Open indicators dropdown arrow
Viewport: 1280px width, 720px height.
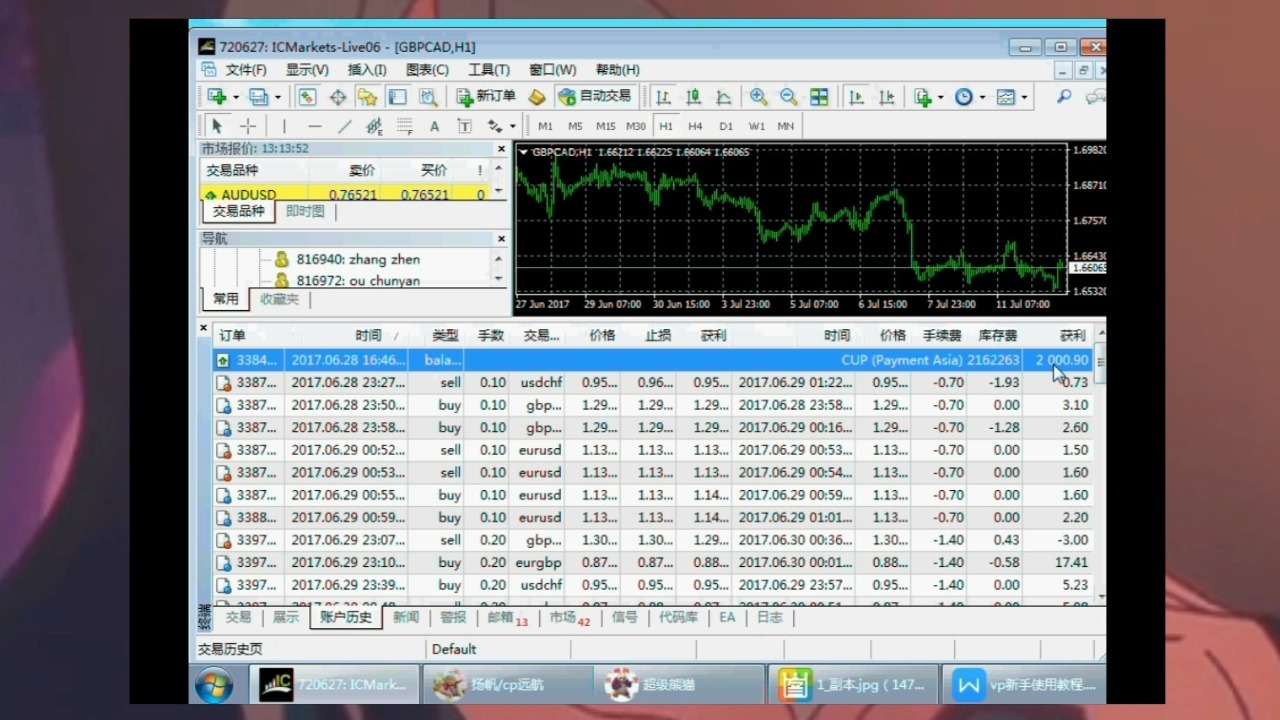[941, 98]
